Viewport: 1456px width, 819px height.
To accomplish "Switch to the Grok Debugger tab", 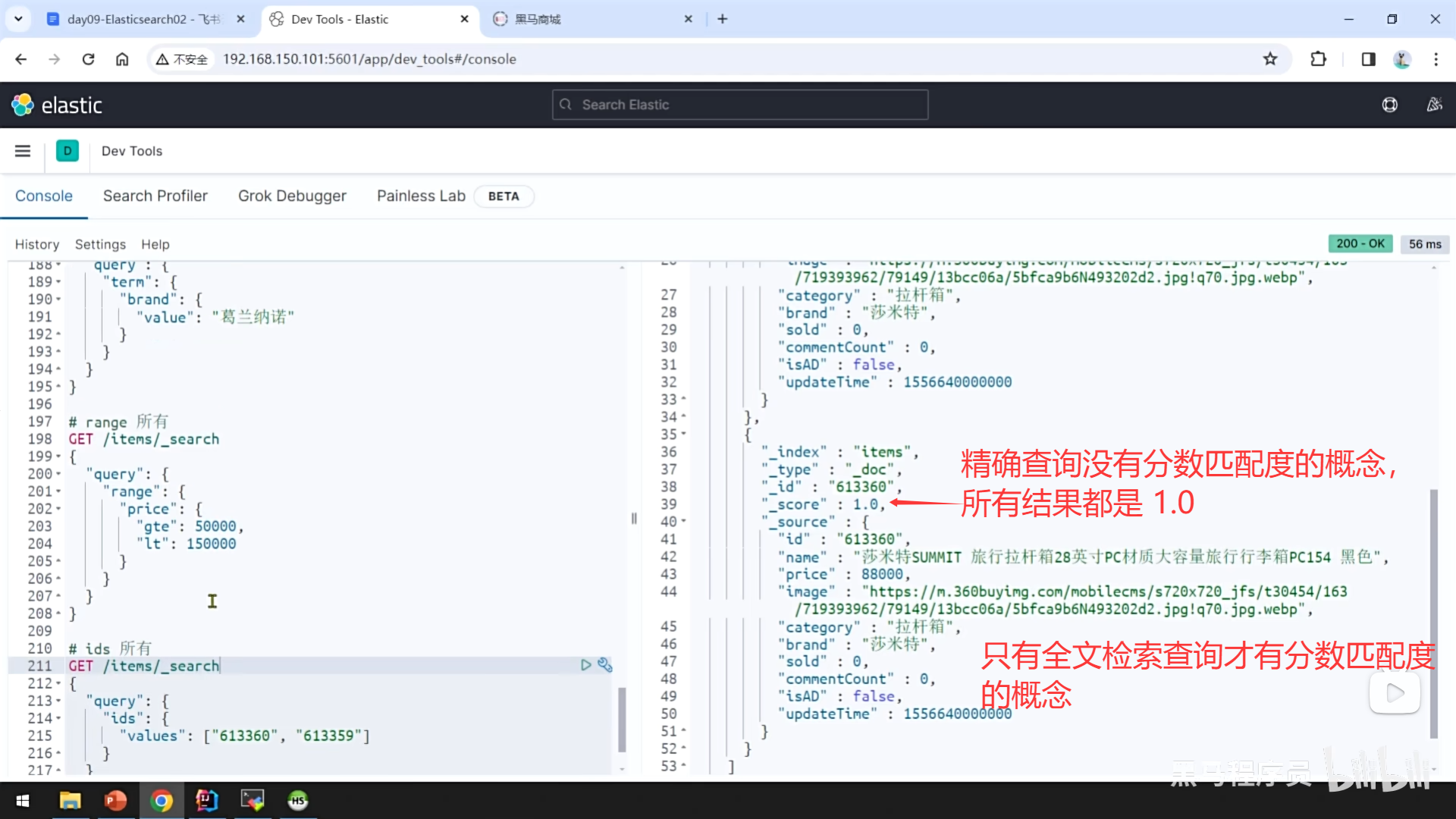I will [x=292, y=196].
